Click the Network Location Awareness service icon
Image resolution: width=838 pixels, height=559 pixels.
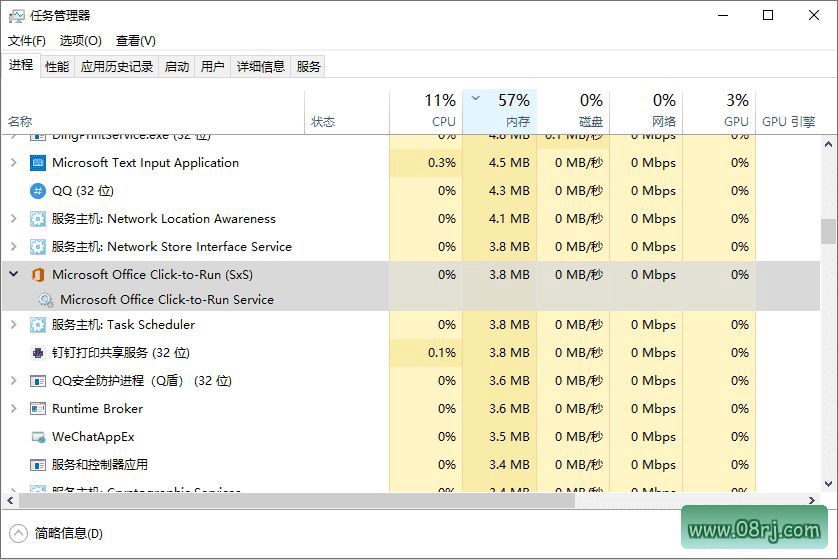[x=38, y=219]
